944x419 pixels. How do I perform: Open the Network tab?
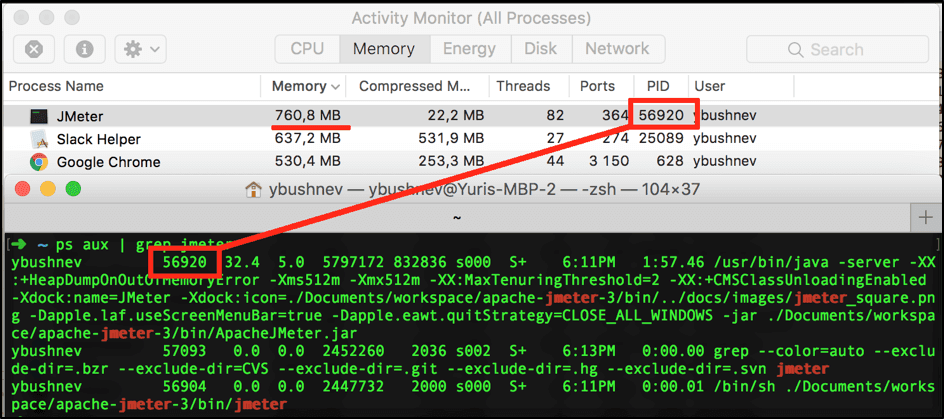click(x=616, y=49)
